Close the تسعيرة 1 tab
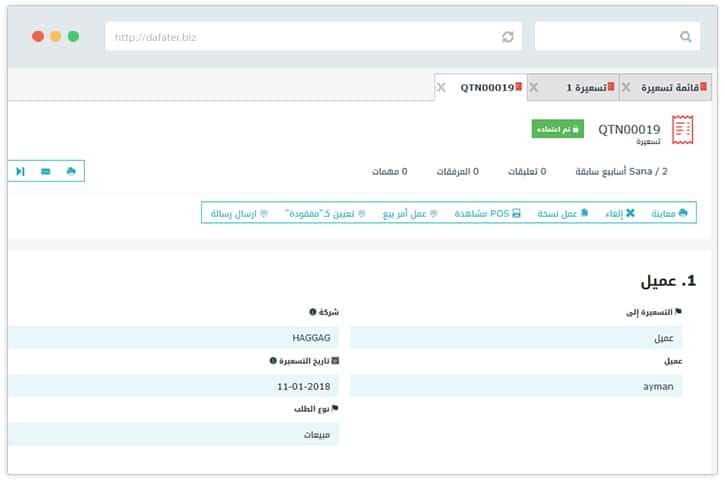 coord(533,88)
